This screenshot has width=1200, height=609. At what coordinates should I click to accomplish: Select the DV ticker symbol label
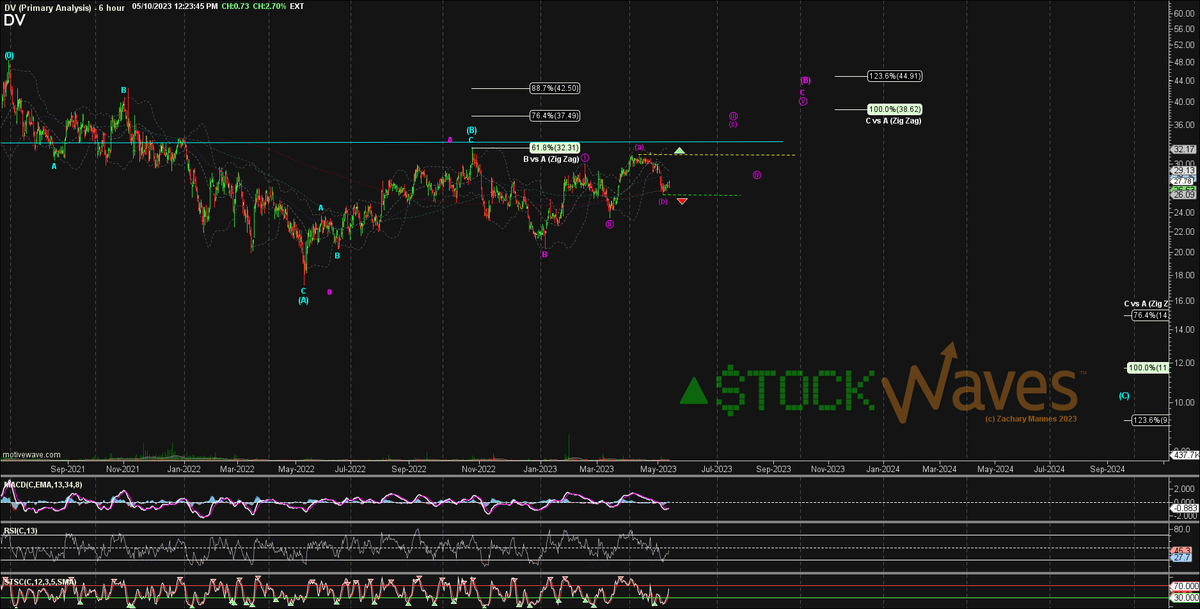coord(13,19)
